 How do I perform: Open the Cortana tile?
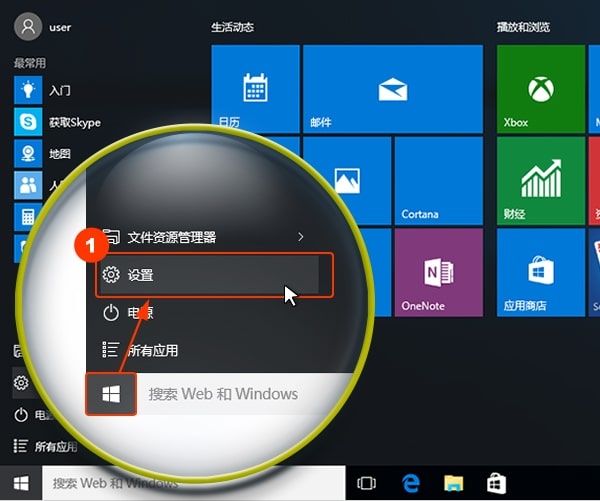click(439, 181)
